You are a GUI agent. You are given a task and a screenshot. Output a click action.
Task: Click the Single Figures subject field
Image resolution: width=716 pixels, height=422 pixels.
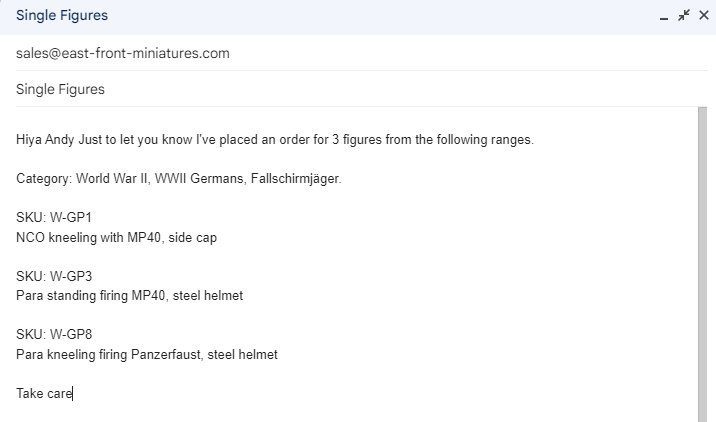point(60,90)
